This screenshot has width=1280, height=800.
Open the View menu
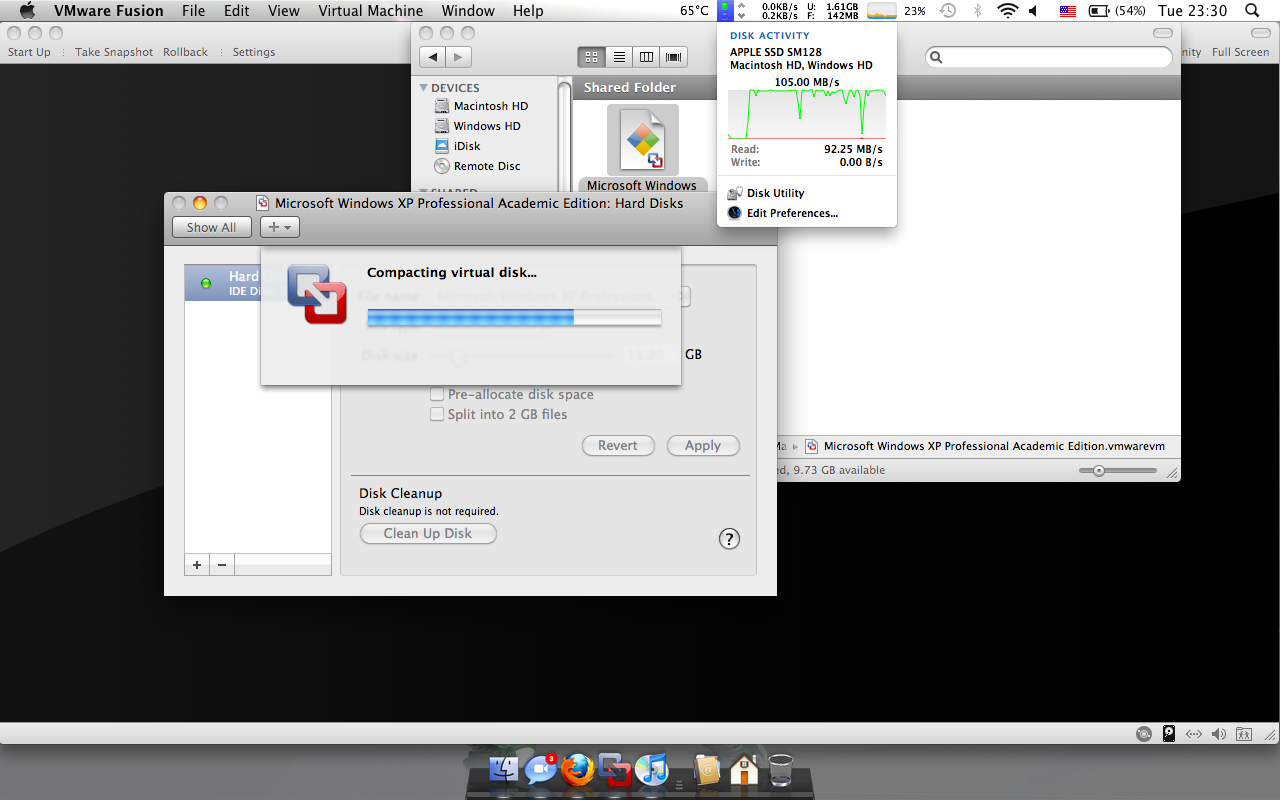(x=284, y=11)
